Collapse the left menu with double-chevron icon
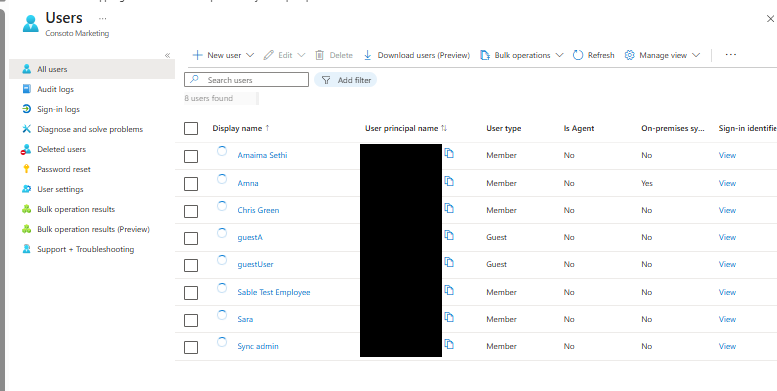This screenshot has height=391, width=777. (x=167, y=56)
